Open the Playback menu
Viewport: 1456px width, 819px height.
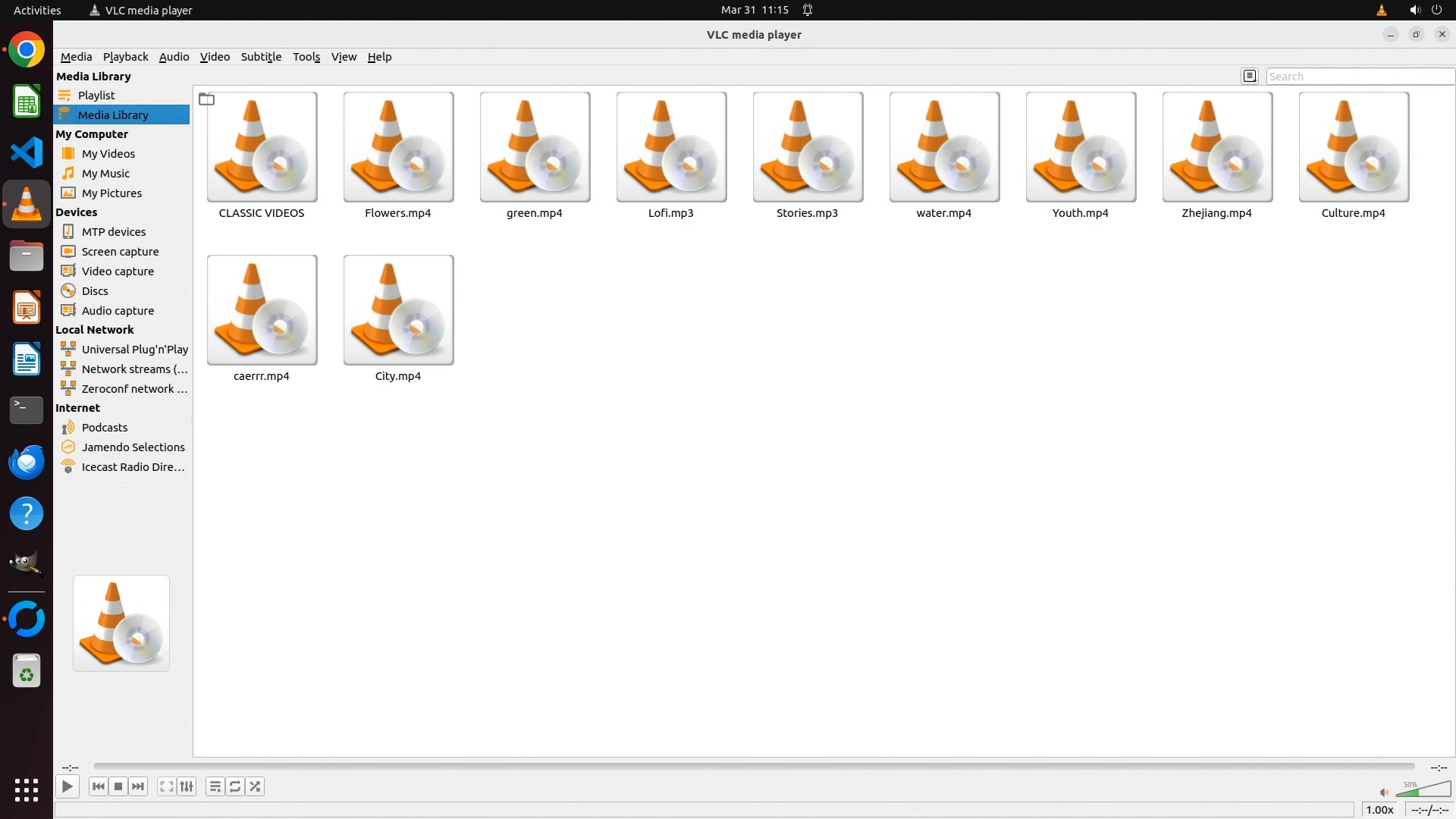(125, 57)
